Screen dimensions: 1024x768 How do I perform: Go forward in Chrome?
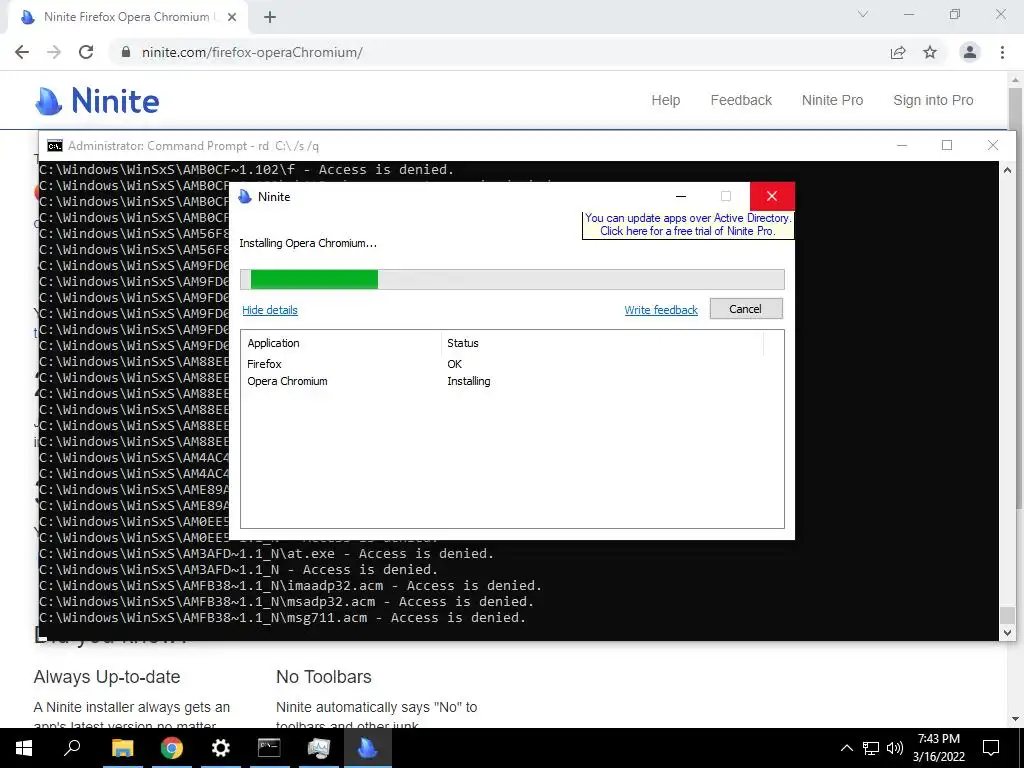[54, 52]
